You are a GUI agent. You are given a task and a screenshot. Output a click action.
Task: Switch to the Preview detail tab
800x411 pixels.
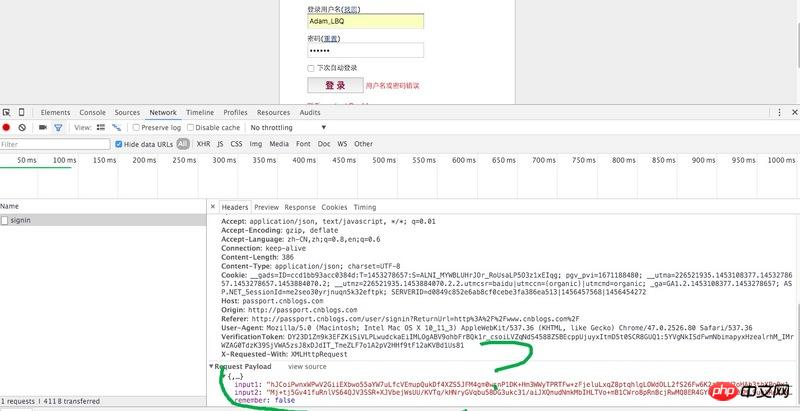pyautogui.click(x=266, y=207)
